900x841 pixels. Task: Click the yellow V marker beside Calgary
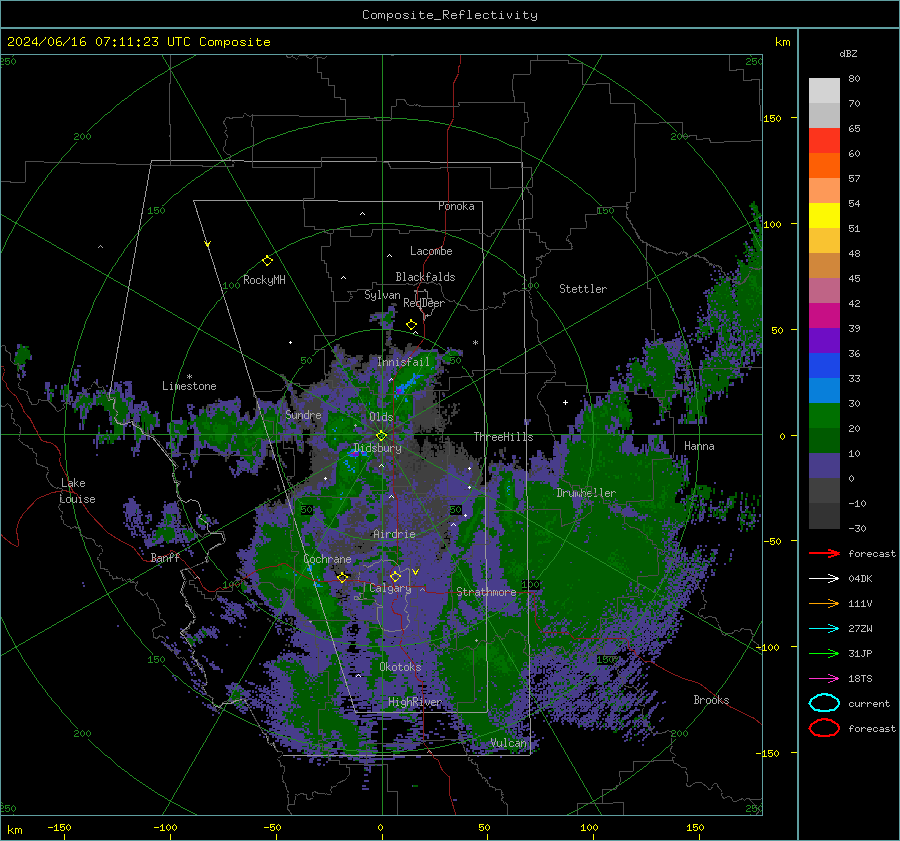415,572
